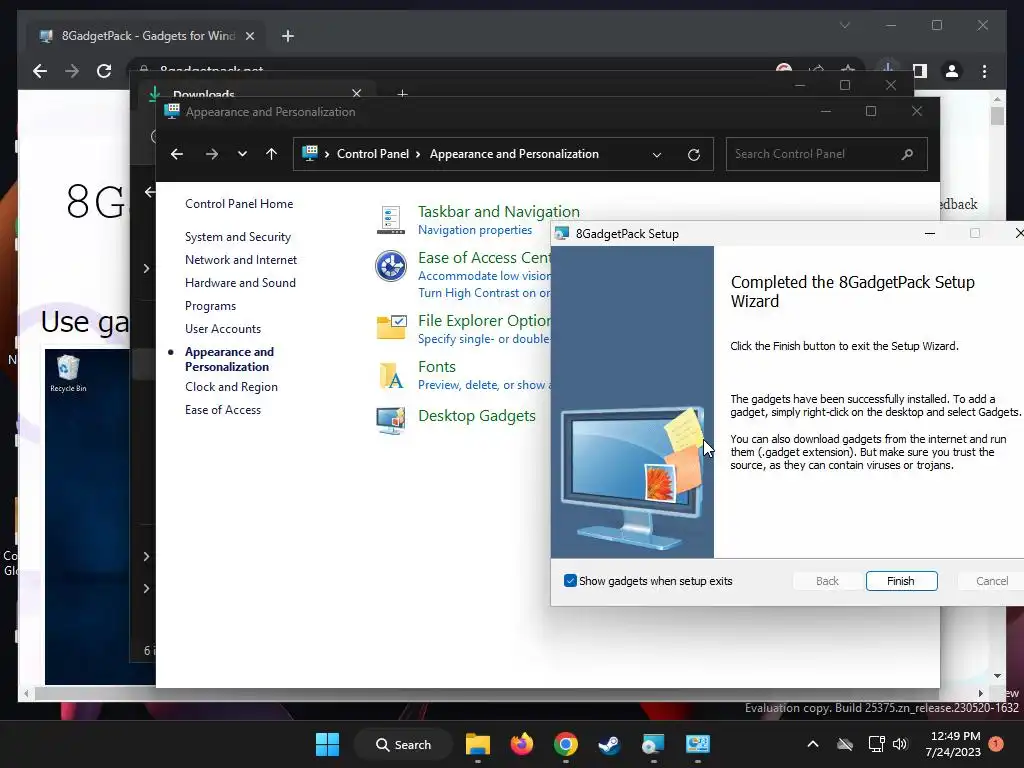Click the search magnifier in Control Panel

(907, 154)
